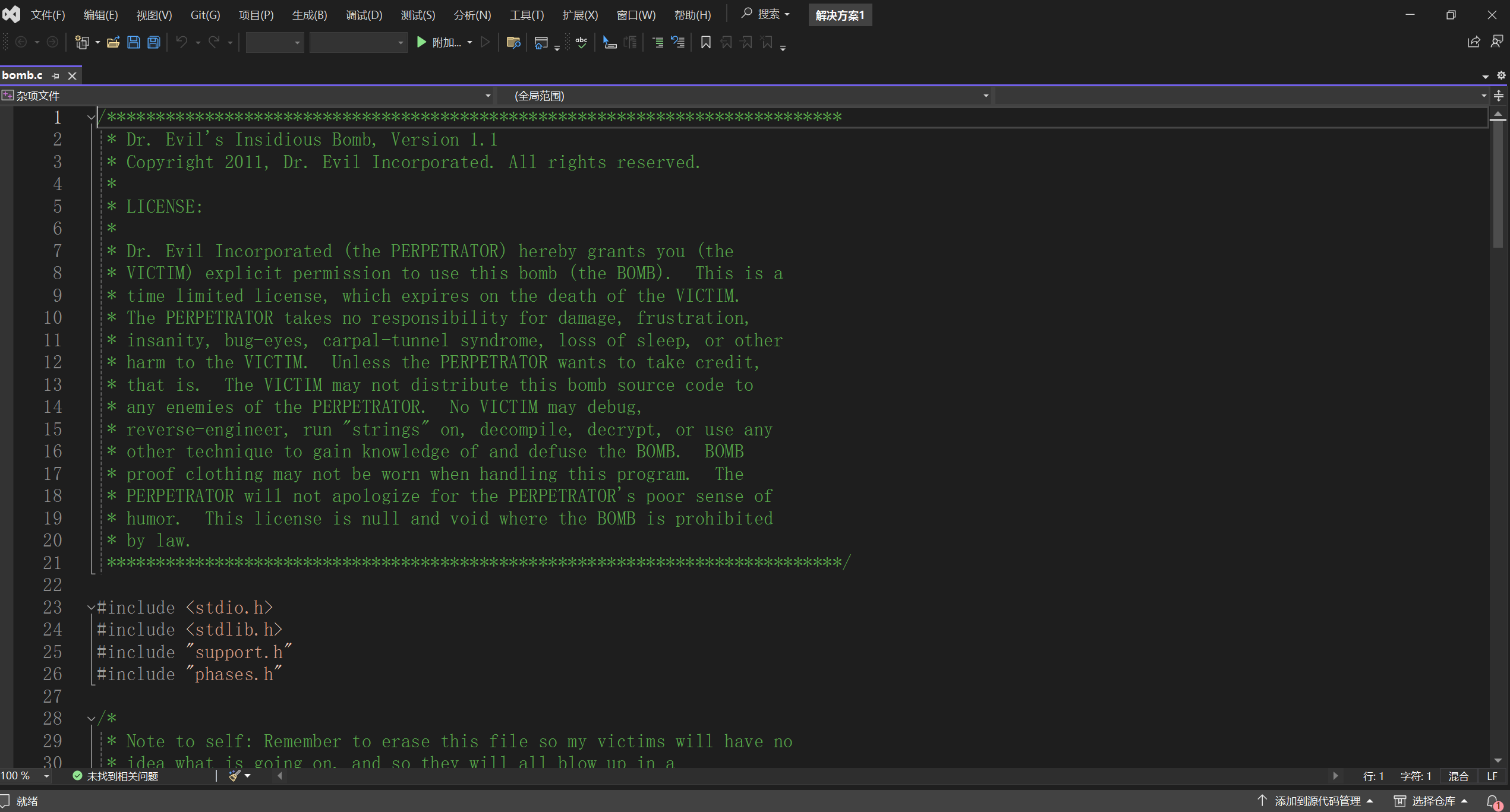Toggle the bookmark icon in toolbar

(706, 42)
